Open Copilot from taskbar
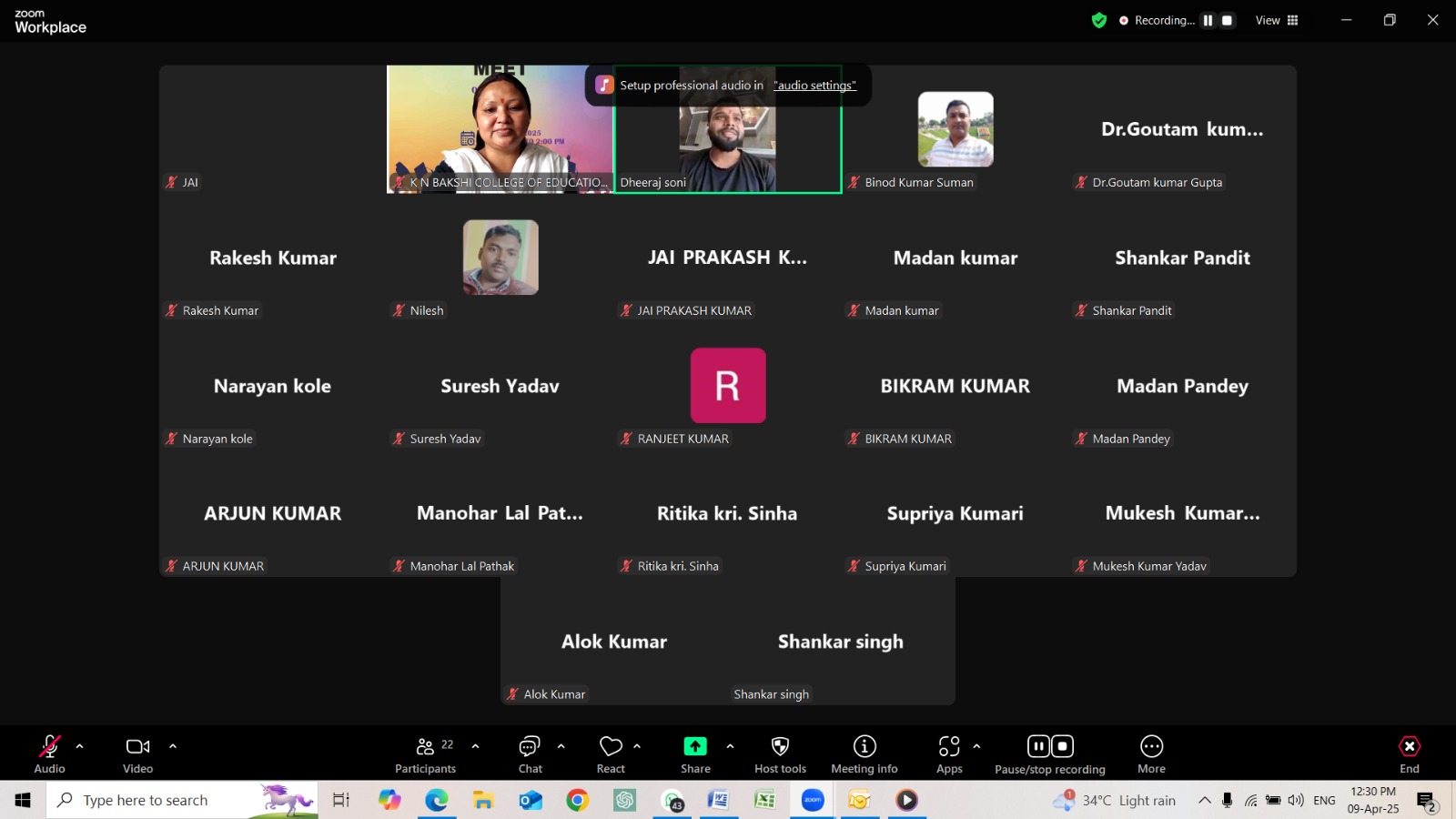 click(x=389, y=800)
